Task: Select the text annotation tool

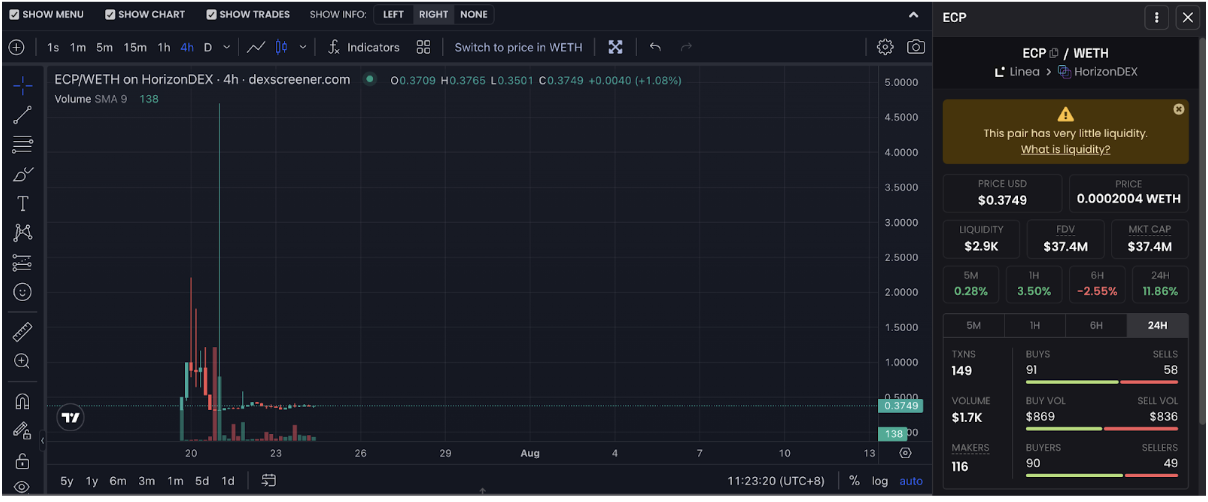Action: [x=22, y=204]
